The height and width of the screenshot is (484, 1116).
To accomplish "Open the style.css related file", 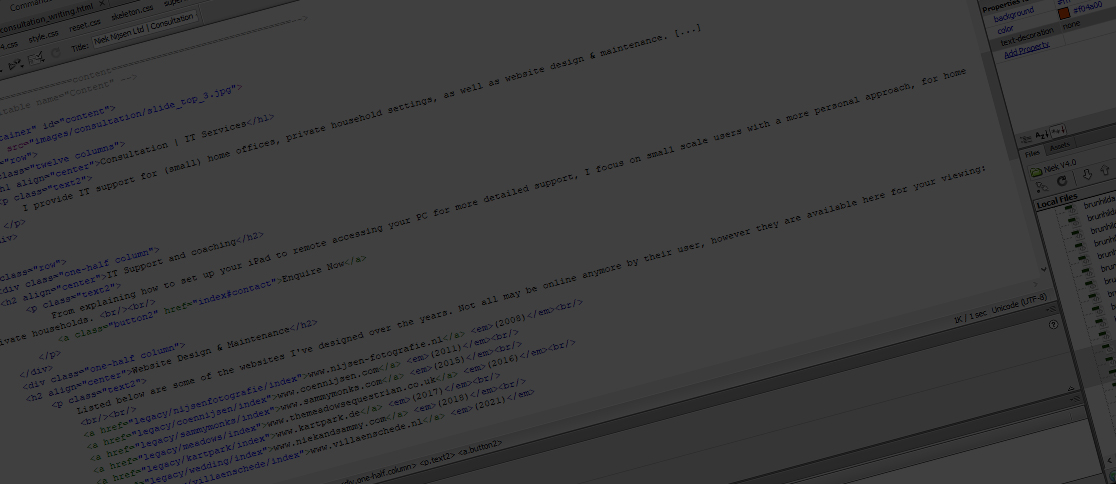I will 43,37.
